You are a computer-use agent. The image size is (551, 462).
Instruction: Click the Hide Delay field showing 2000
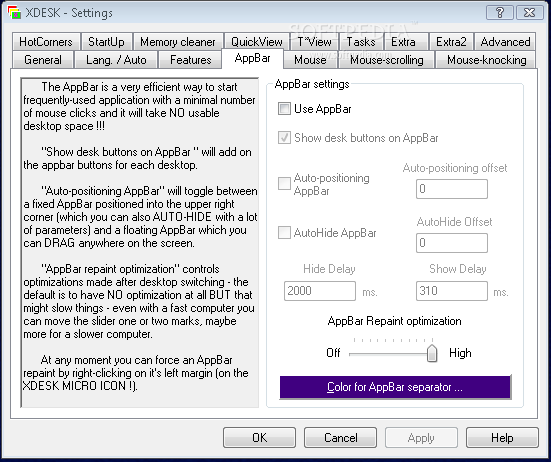[x=320, y=291]
